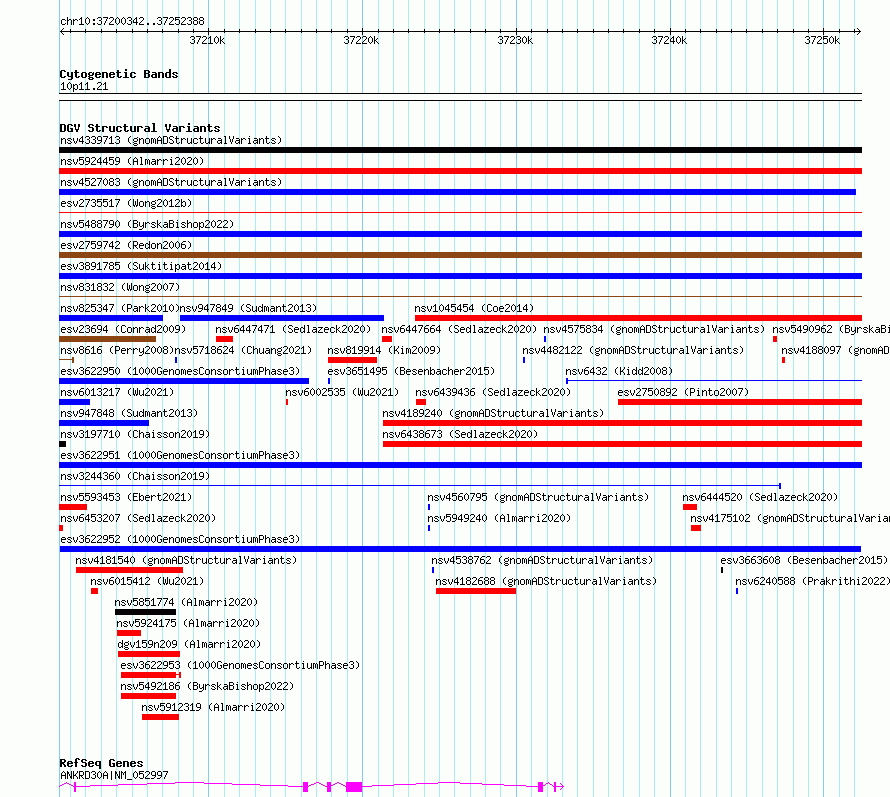Click nsv6439436 (Sedlazeck2020) label
This screenshot has height=797, width=890.
pos(493,392)
